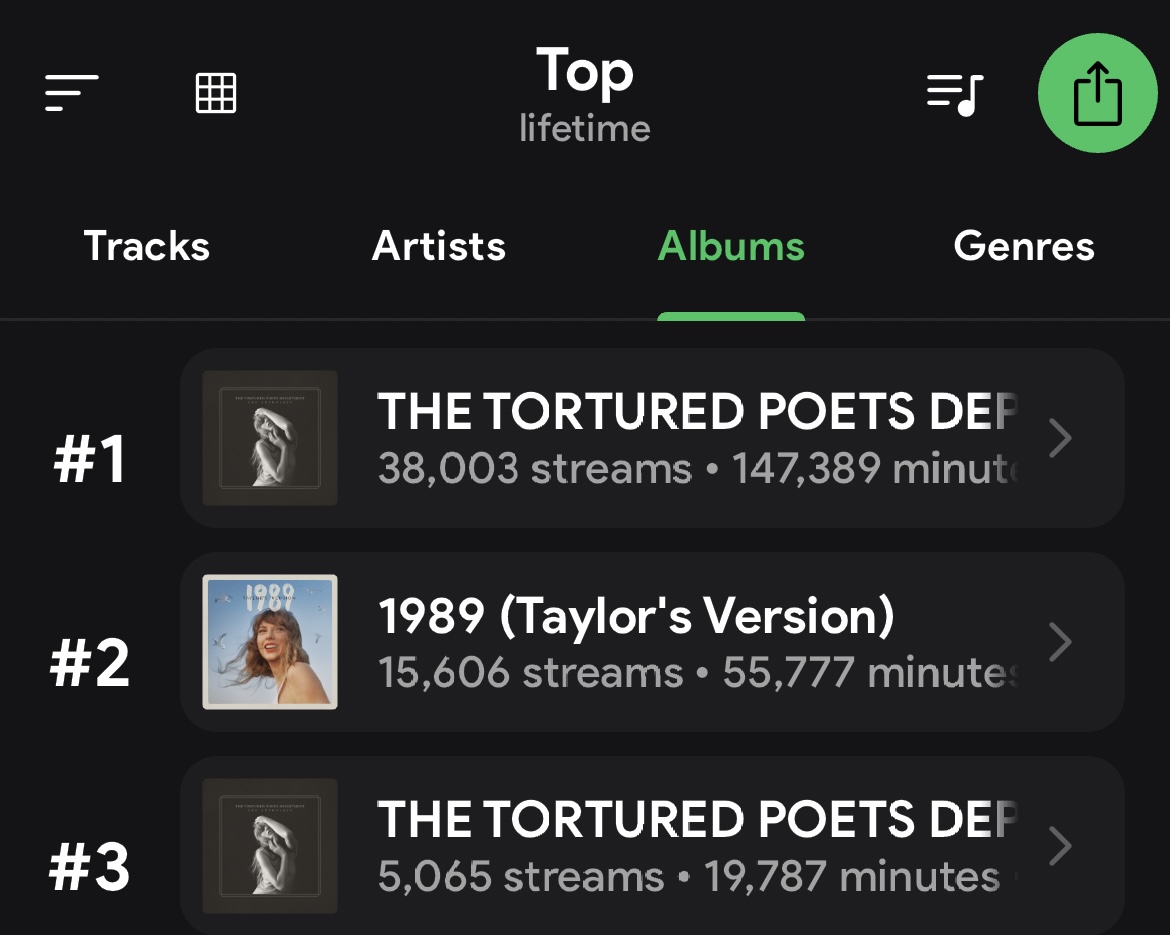Change the lifetime time range

585,128
